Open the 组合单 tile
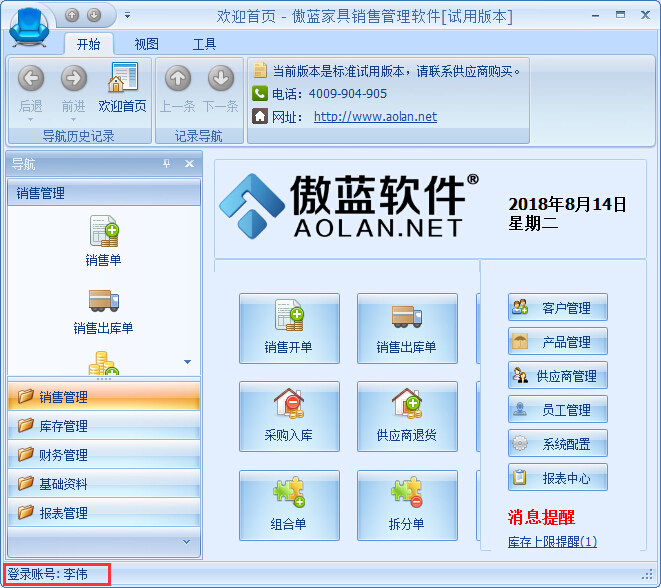Viewport: 661px width, 588px height. click(288, 504)
